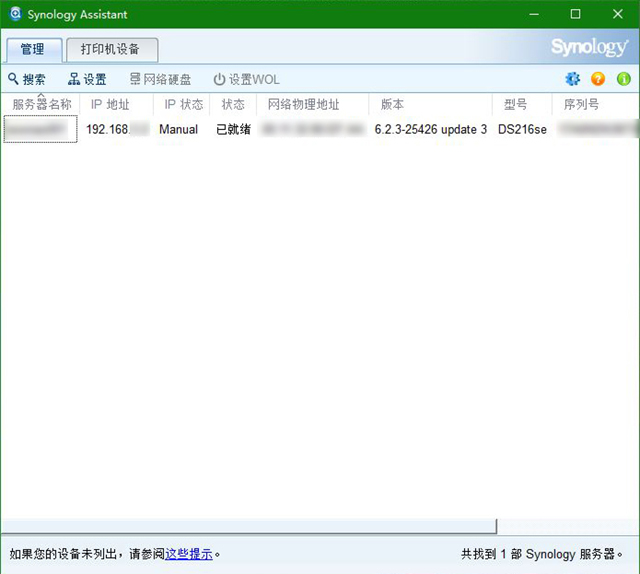The height and width of the screenshot is (574, 640).
Task: Sort by 网络物理地址 column header
Action: [x=313, y=104]
